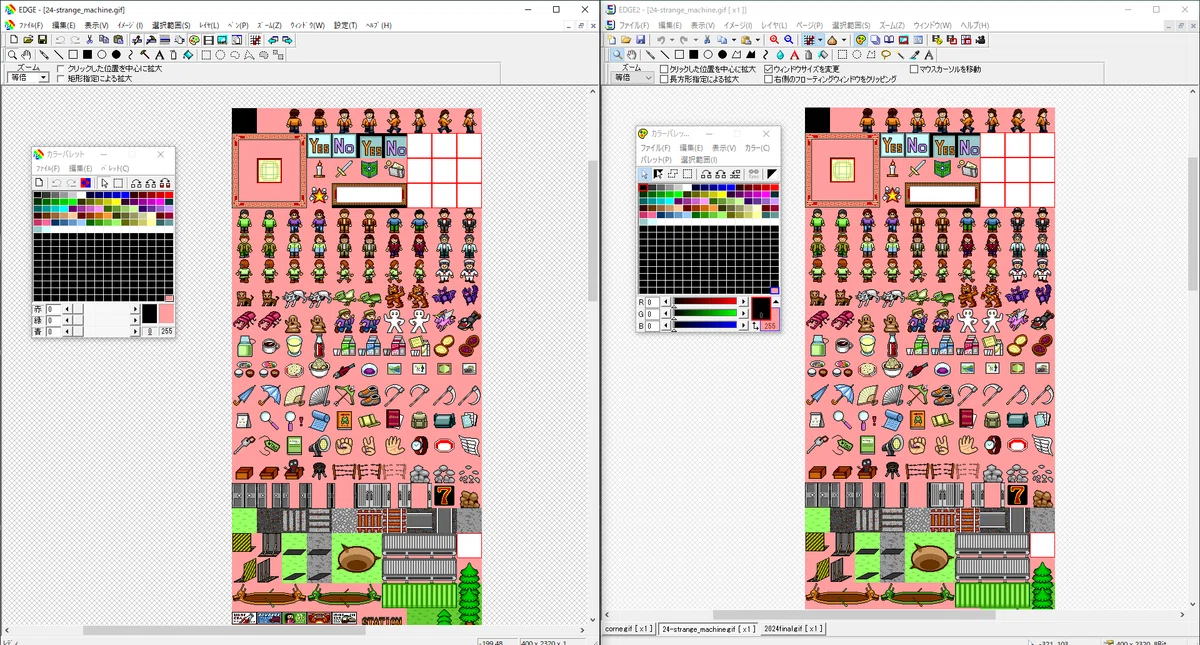Switch to 24-strange_machine.gif tab in EDGE2

click(x=707, y=628)
